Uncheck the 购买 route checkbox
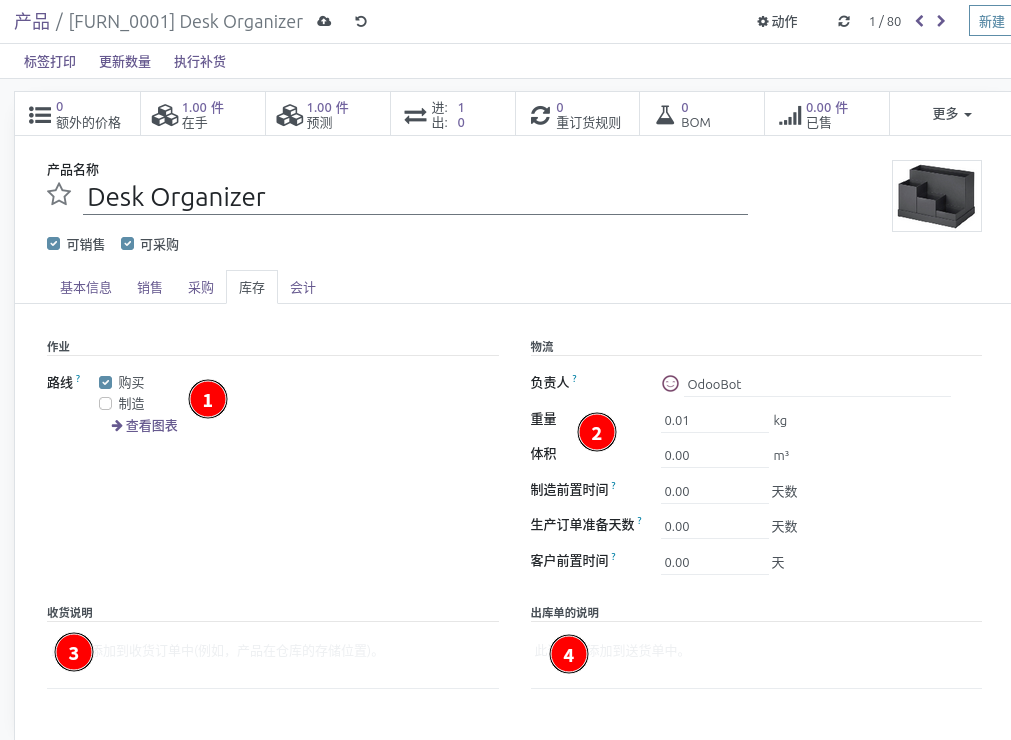This screenshot has height=740, width=1011. pyautogui.click(x=106, y=382)
